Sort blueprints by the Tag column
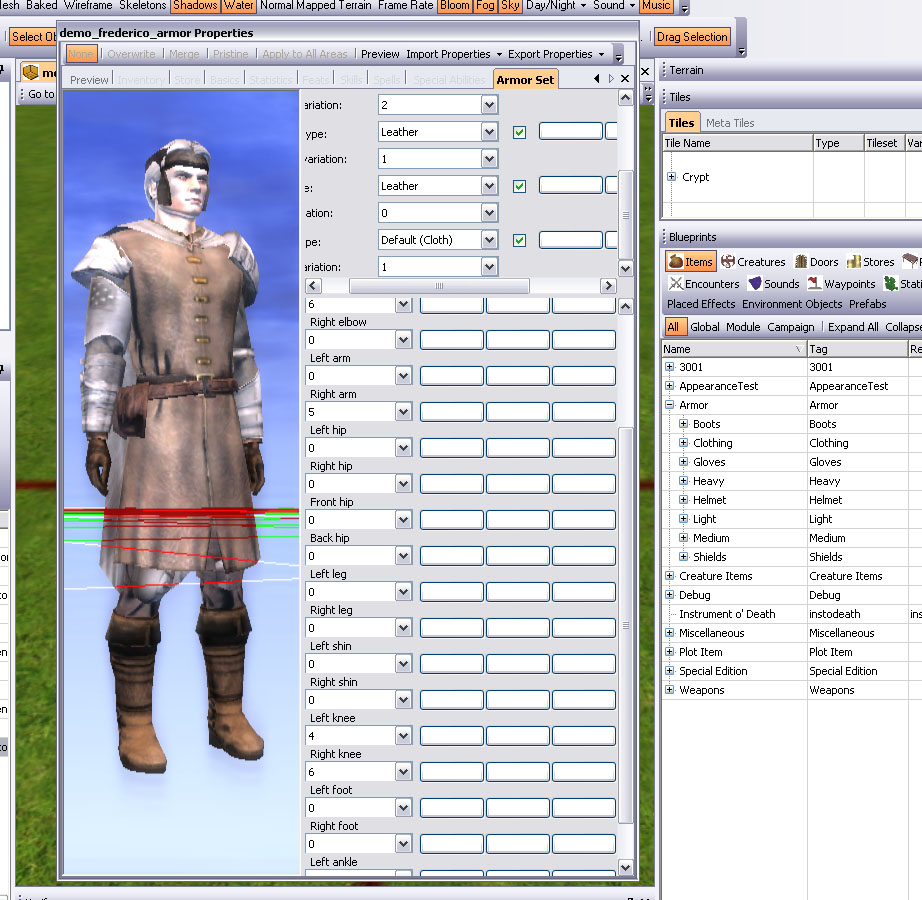The width and height of the screenshot is (922, 900). coord(857,349)
